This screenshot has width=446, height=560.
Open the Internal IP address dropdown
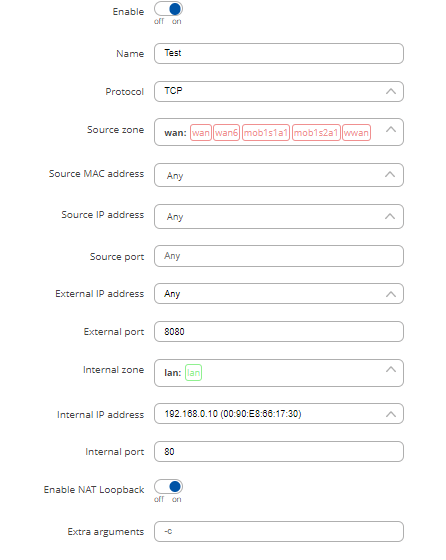coord(279,414)
